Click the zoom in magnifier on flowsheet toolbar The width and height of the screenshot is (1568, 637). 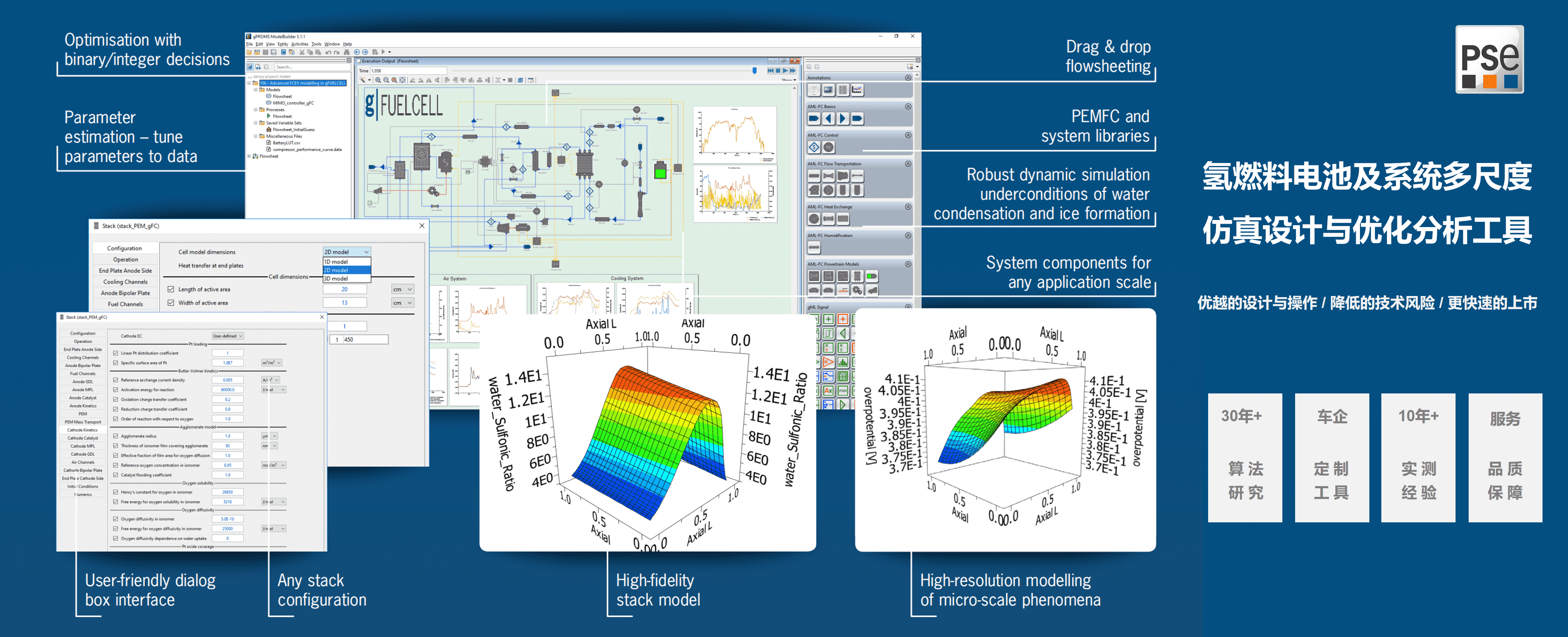378,80
